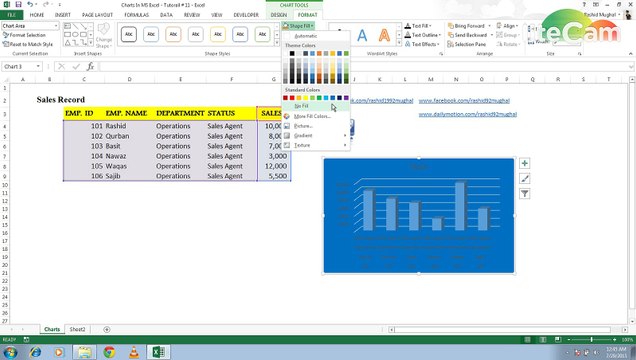Open the Format Selection pane

point(24,35)
